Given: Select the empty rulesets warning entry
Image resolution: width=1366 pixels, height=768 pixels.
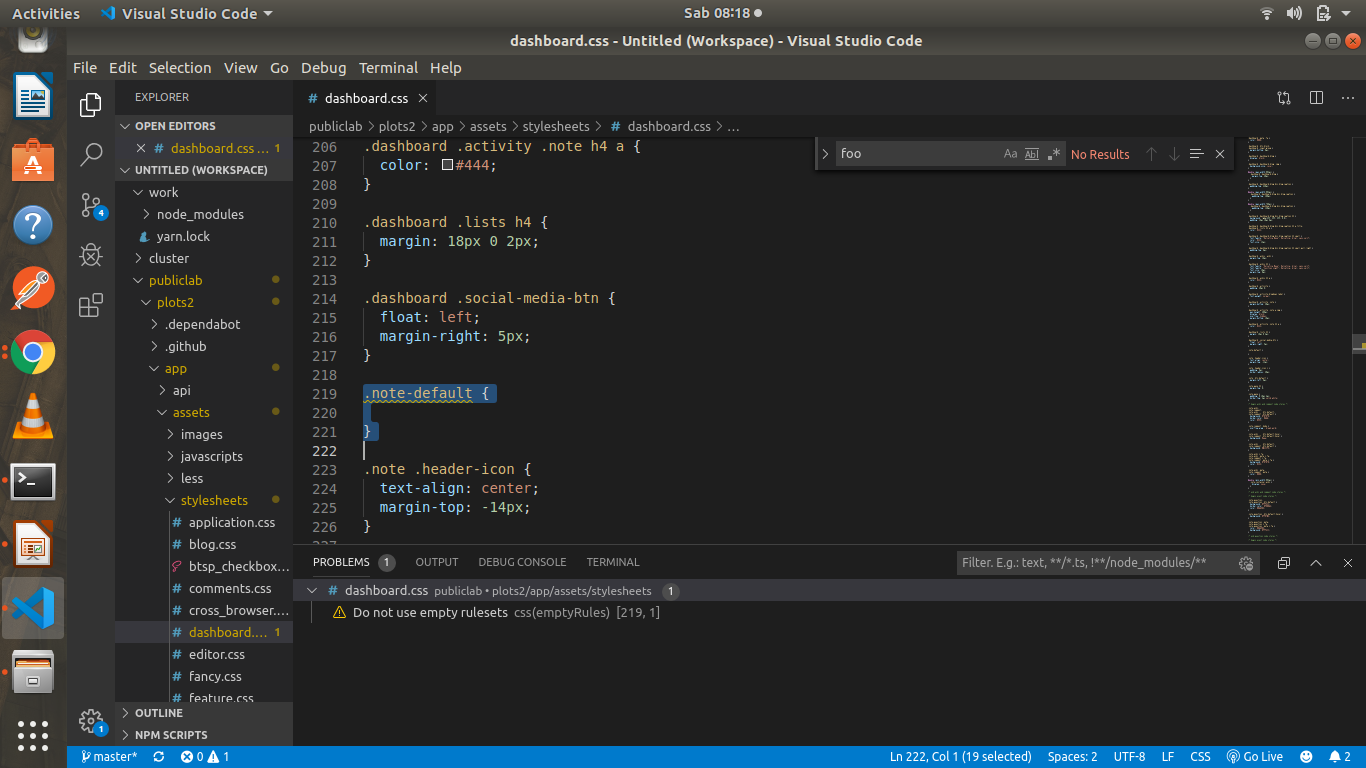Looking at the screenshot, I should coord(829,612).
